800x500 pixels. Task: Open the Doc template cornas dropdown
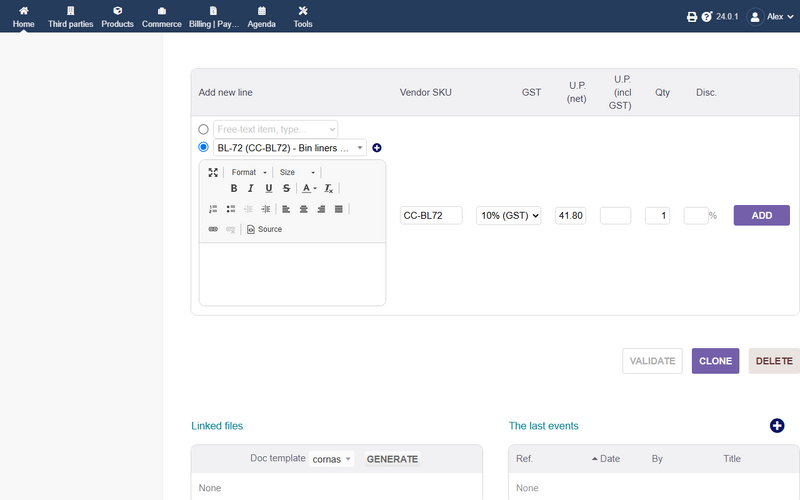[332, 459]
